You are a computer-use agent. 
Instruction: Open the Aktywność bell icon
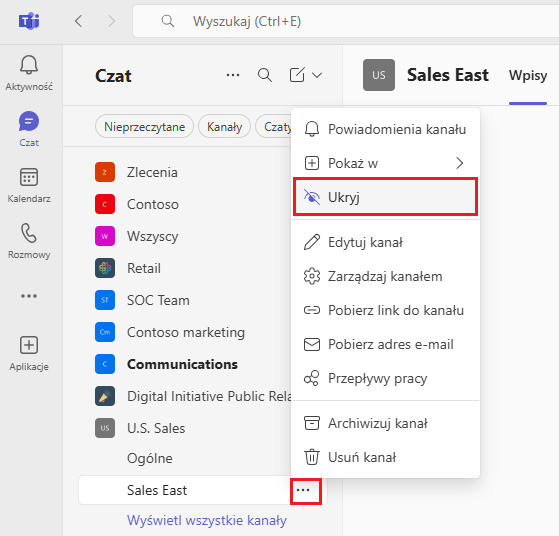click(29, 65)
